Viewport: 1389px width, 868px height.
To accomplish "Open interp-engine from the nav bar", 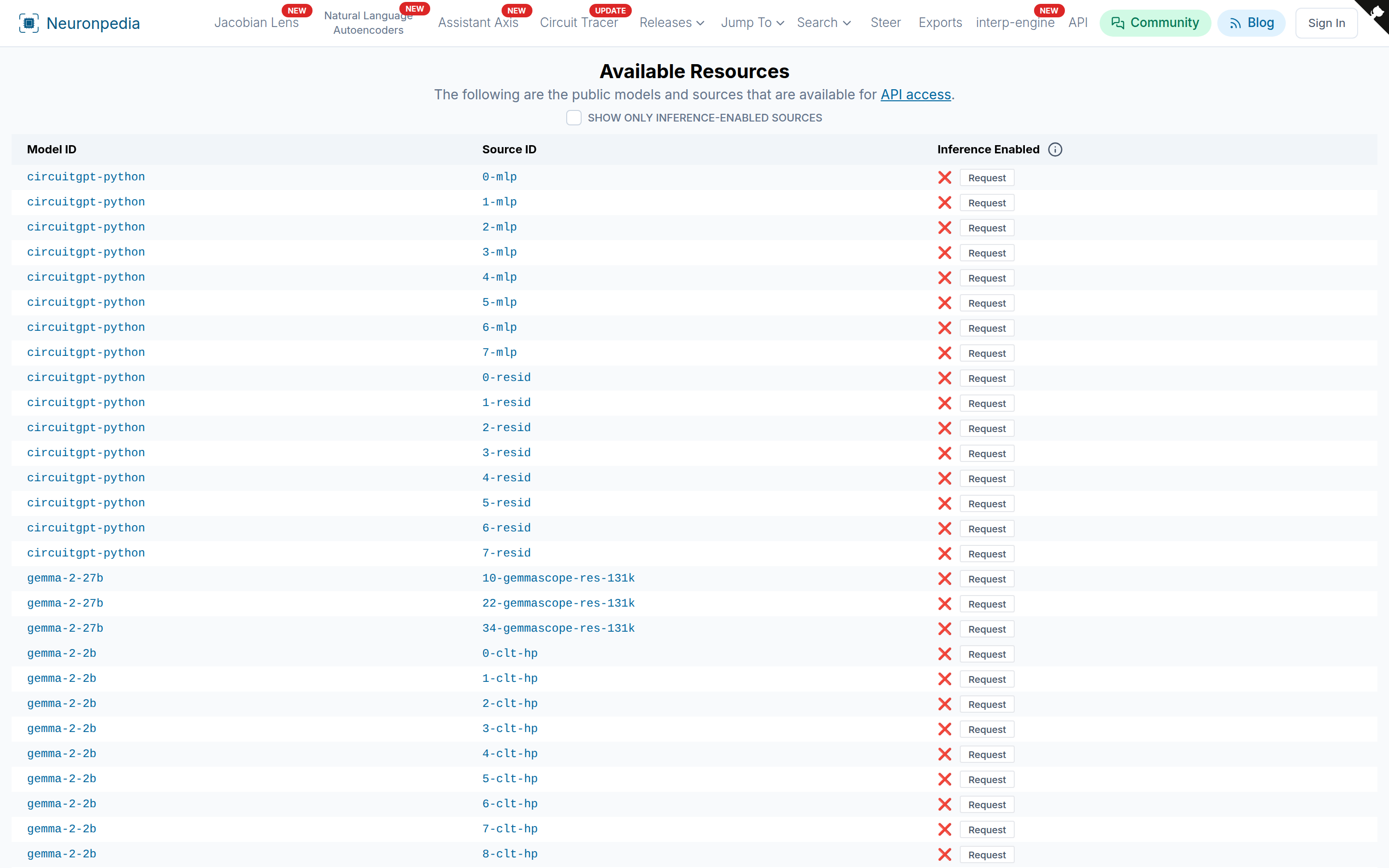I will coord(1015,22).
